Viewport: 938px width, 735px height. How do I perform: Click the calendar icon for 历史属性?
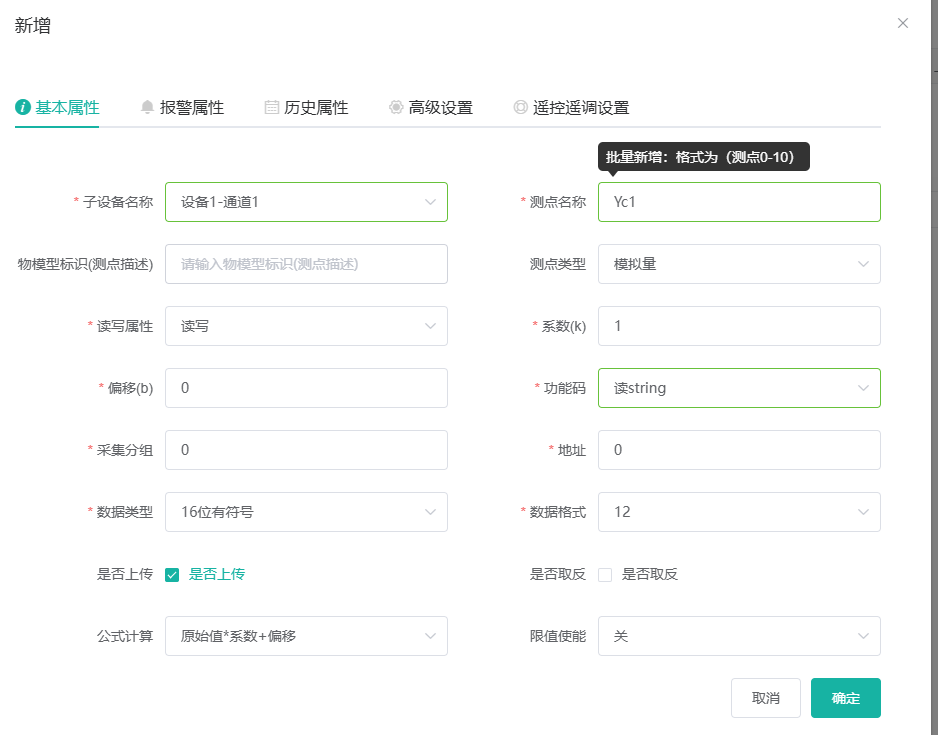272,107
